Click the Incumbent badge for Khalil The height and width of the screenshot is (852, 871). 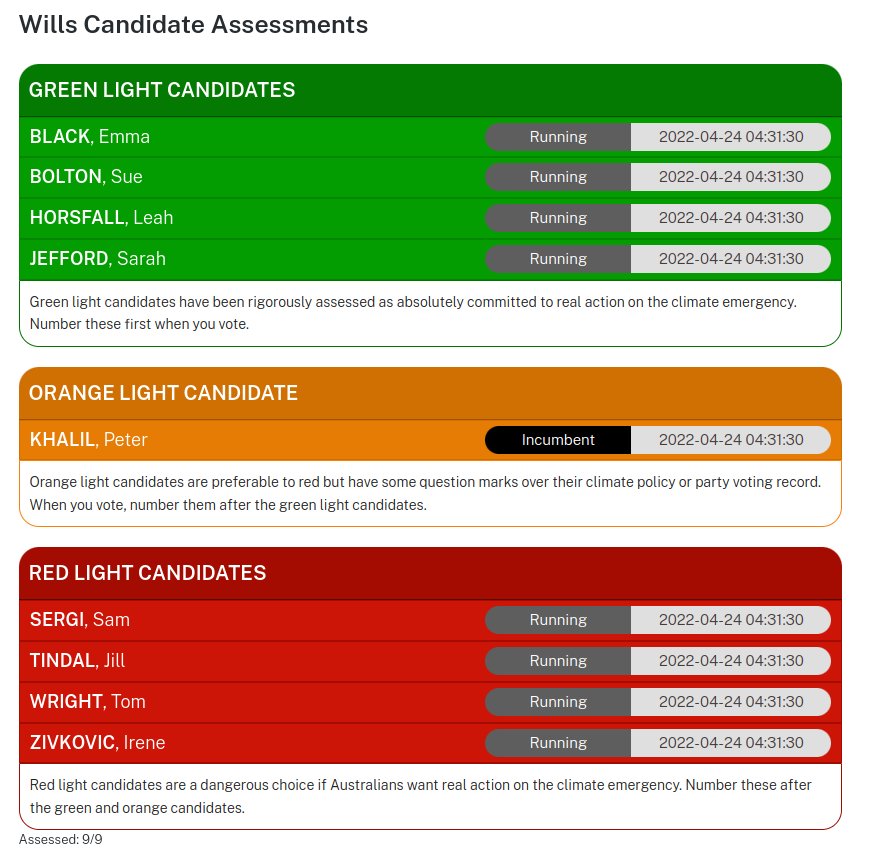pos(558,440)
